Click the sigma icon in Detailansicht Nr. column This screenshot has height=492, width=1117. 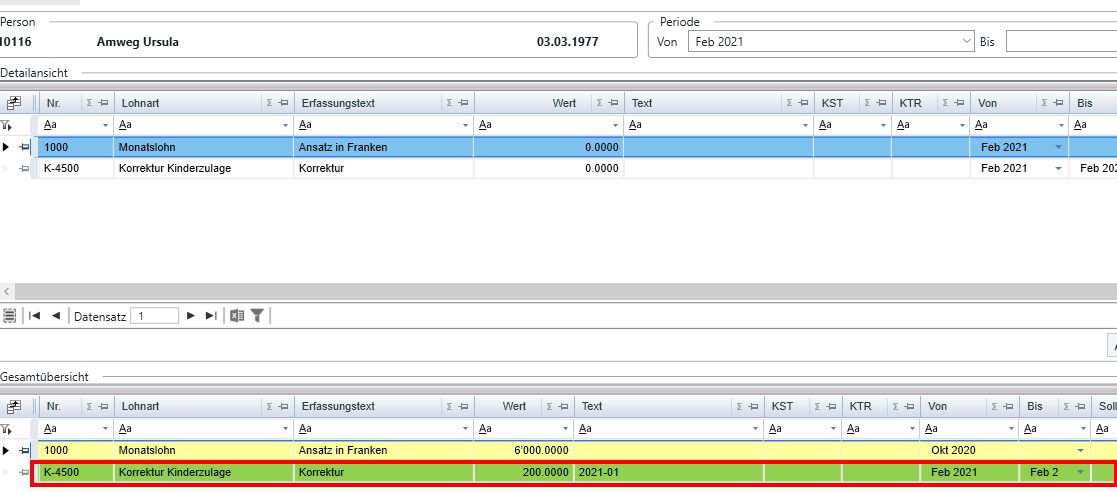pyautogui.click(x=90, y=103)
